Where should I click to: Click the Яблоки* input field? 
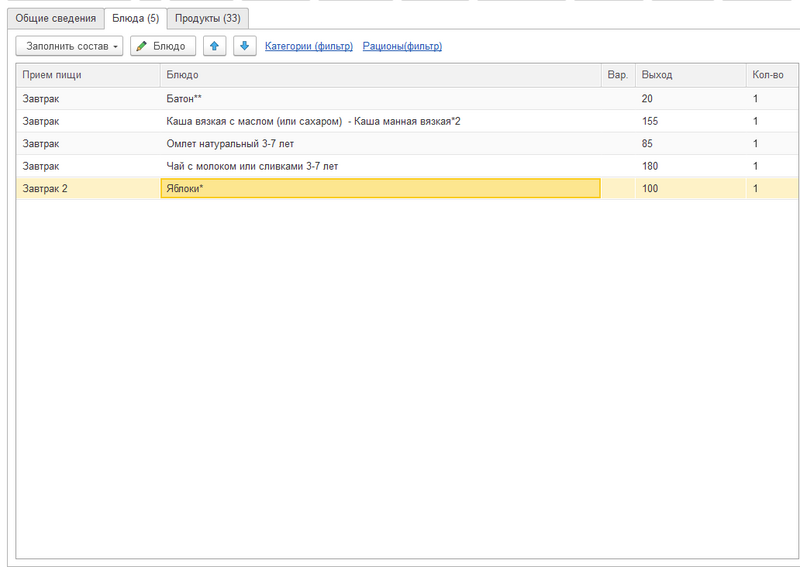[380, 188]
